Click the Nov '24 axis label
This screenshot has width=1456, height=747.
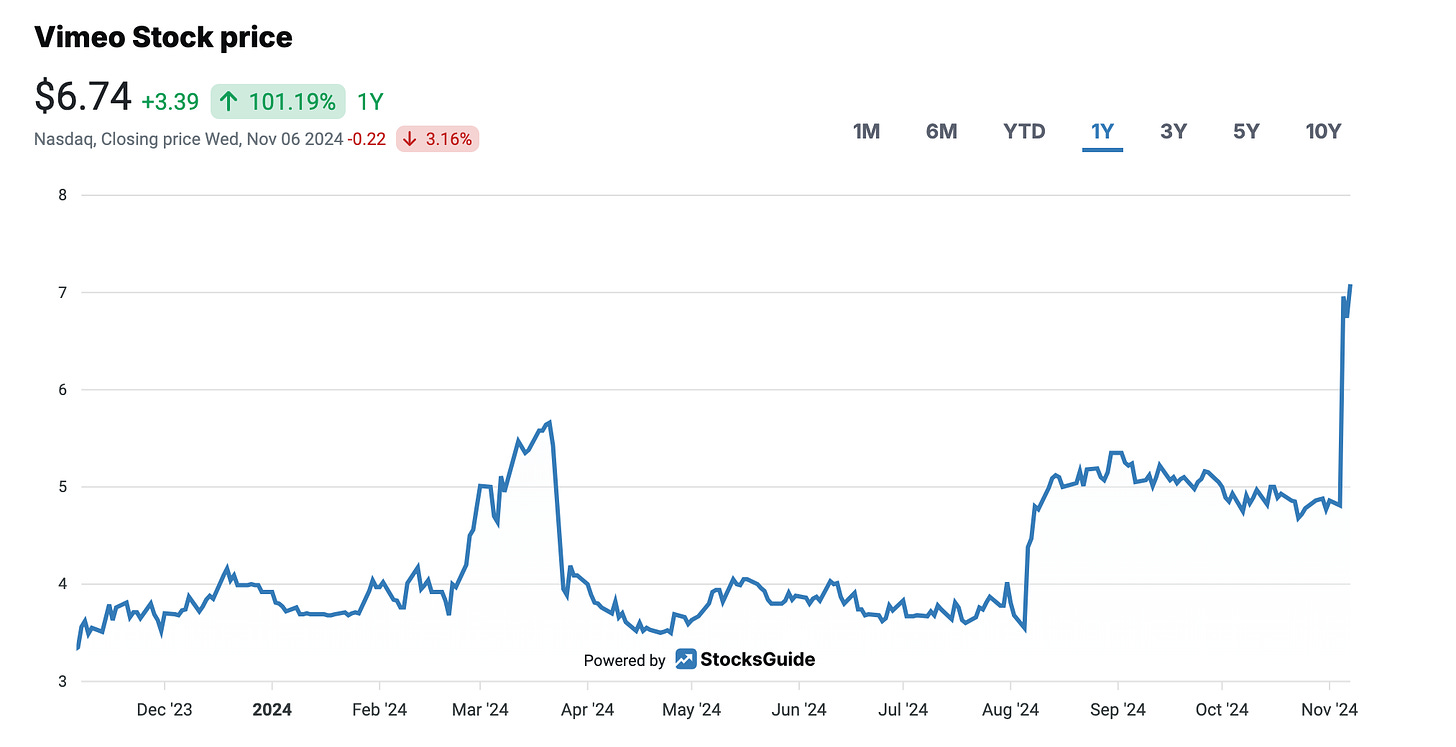pos(1329,710)
